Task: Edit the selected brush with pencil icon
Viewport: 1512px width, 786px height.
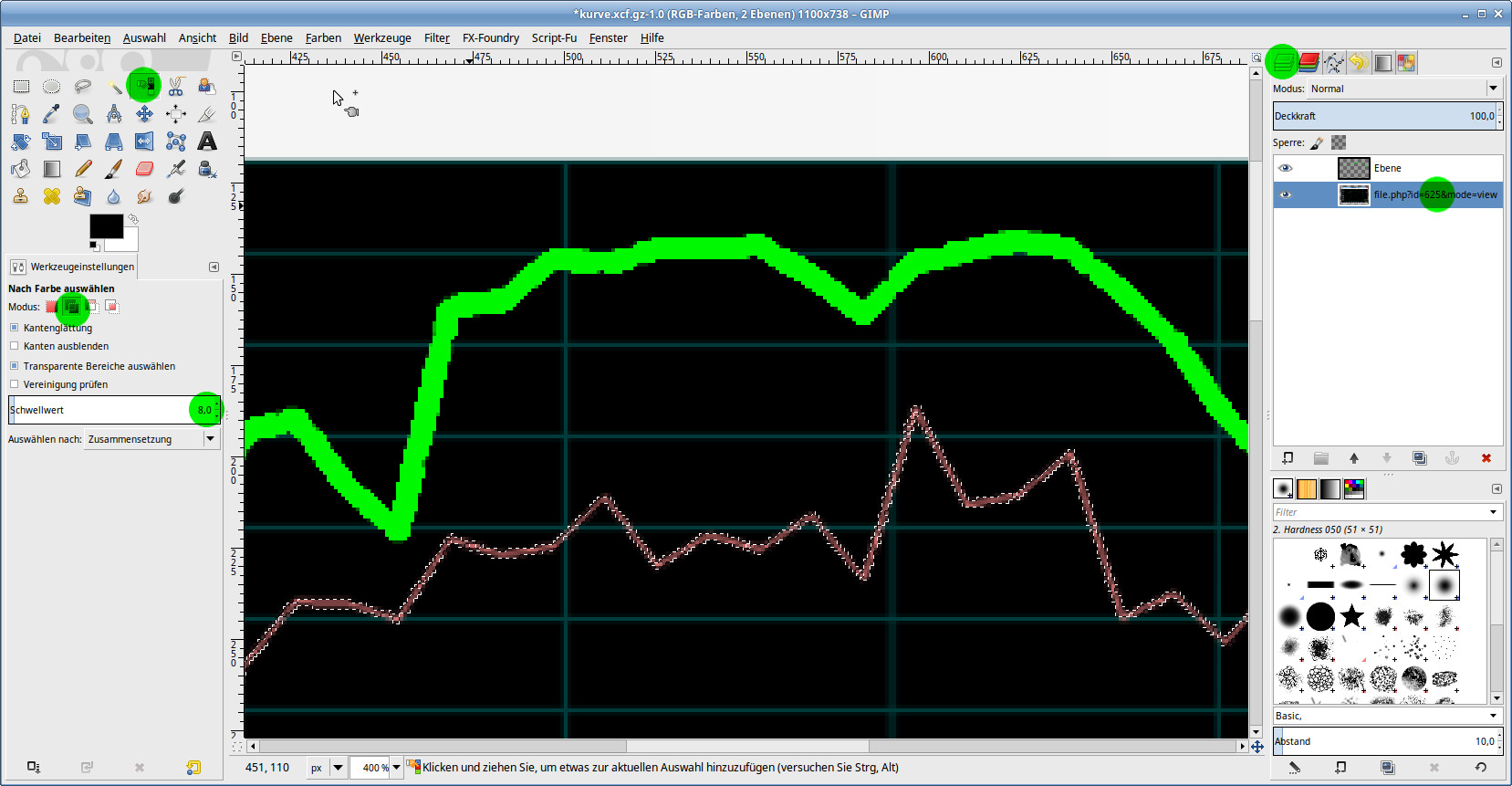Action: tap(1294, 768)
